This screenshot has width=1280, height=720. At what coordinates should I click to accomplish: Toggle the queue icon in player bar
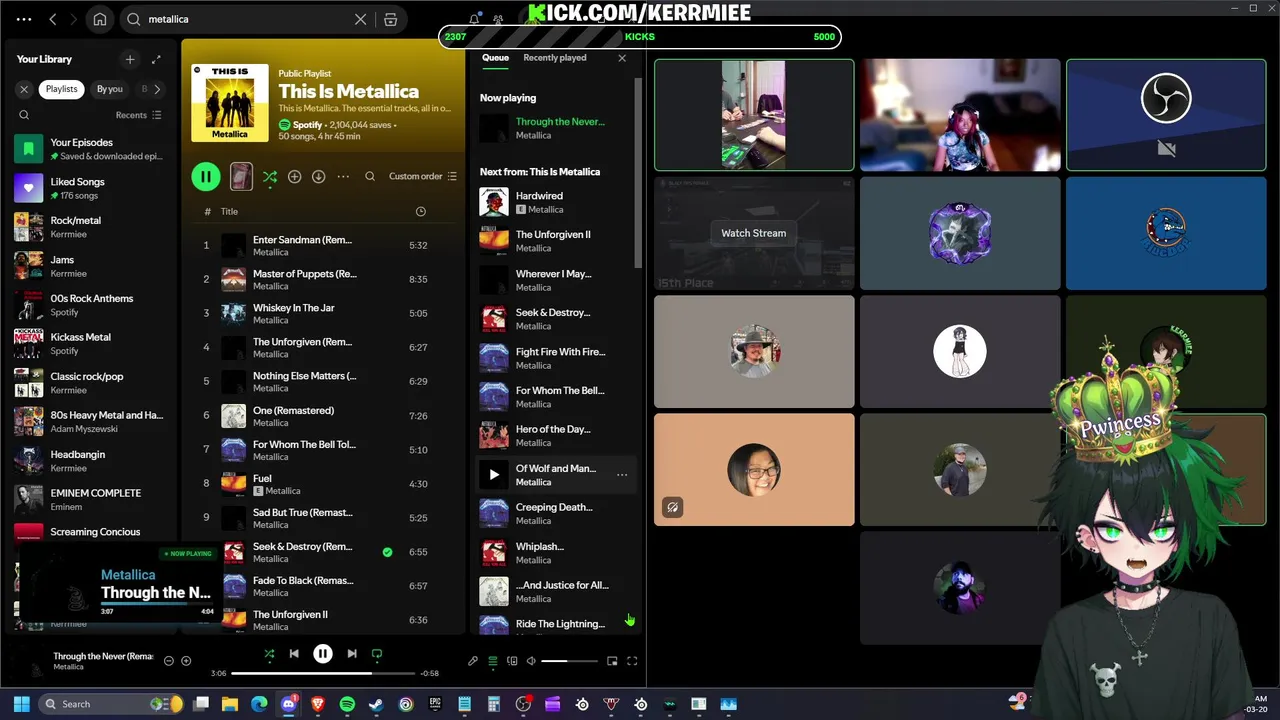point(493,661)
